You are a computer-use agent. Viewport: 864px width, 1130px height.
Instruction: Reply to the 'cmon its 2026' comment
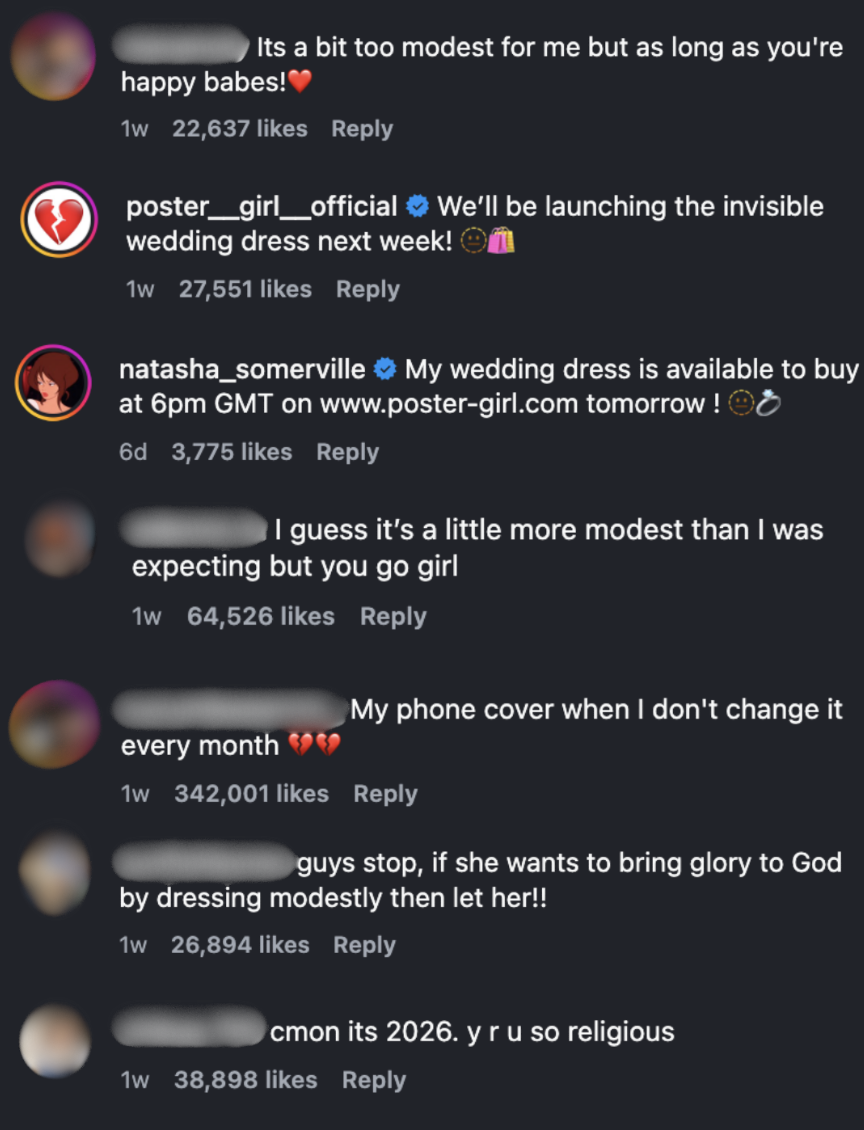coord(373,1080)
